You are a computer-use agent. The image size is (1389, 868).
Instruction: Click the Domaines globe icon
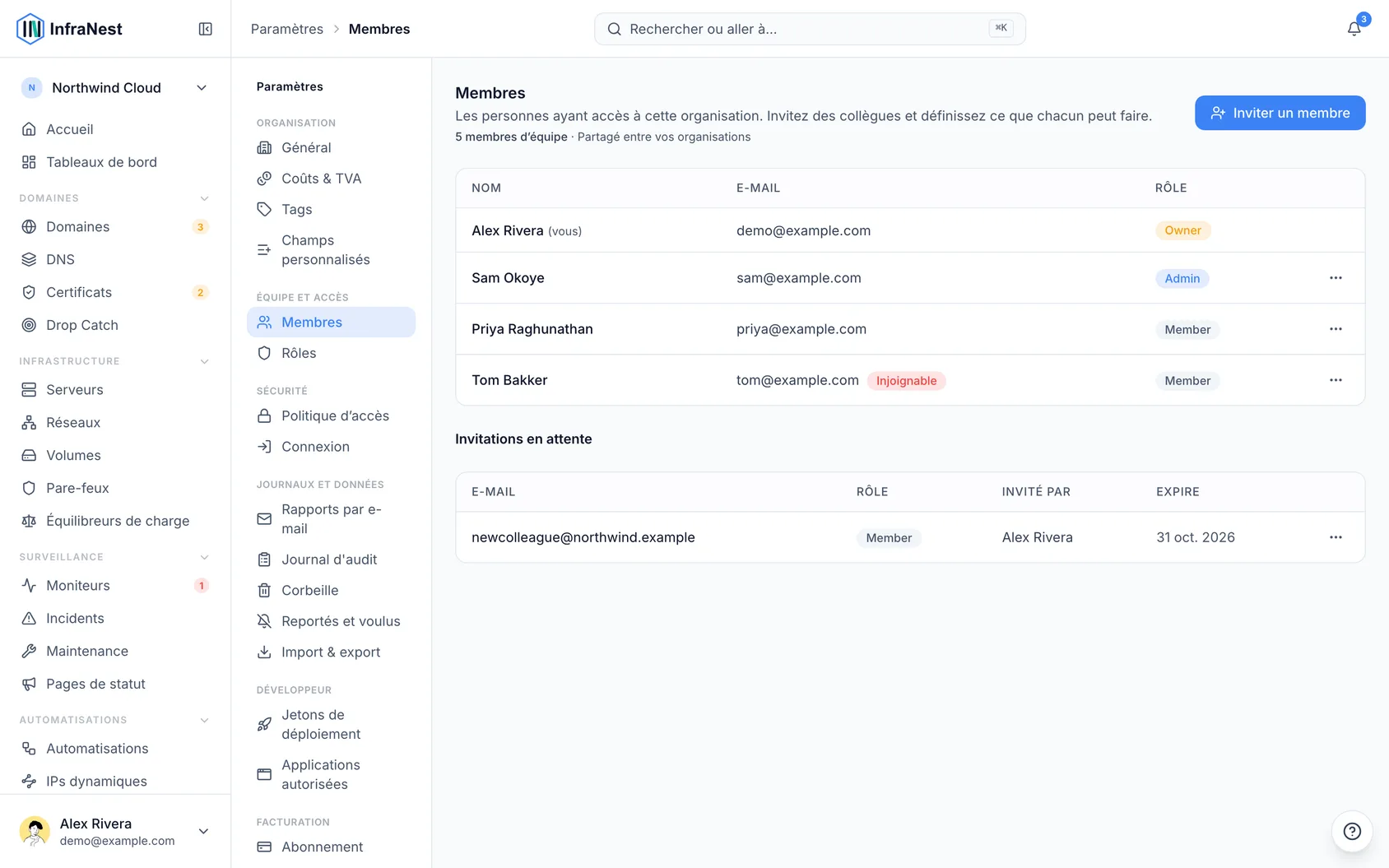(29, 226)
